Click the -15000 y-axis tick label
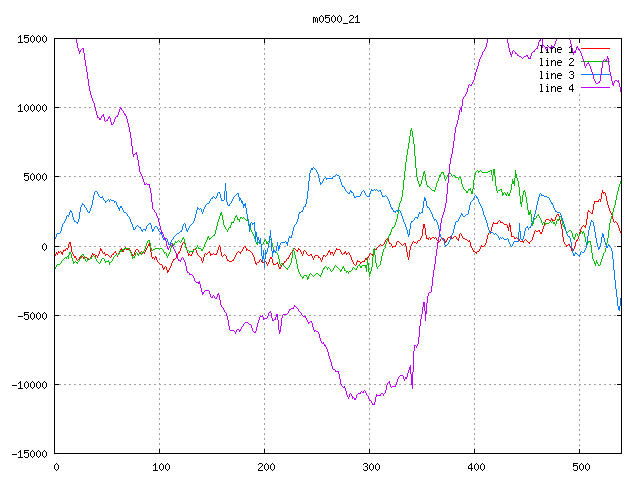The height and width of the screenshot is (480, 640). click(28, 454)
